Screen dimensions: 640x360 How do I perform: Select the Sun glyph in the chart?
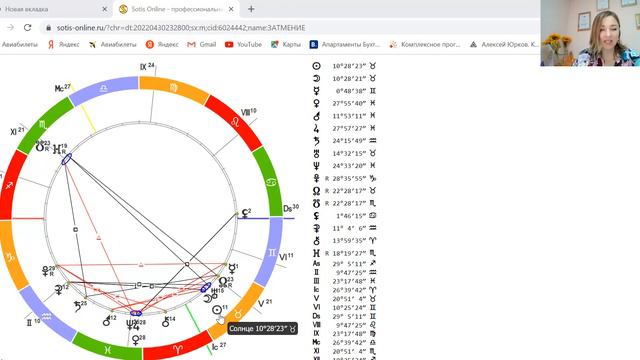point(217,310)
